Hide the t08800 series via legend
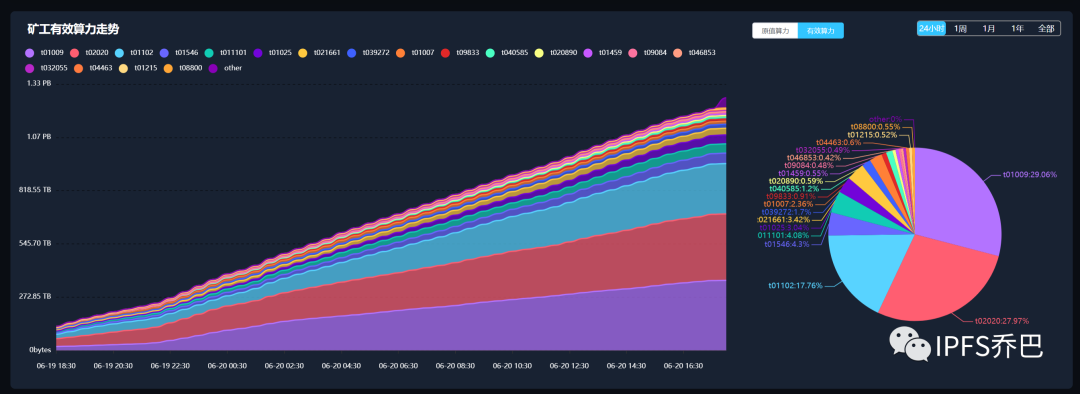Viewport: 1080px width, 394px height. click(x=183, y=68)
